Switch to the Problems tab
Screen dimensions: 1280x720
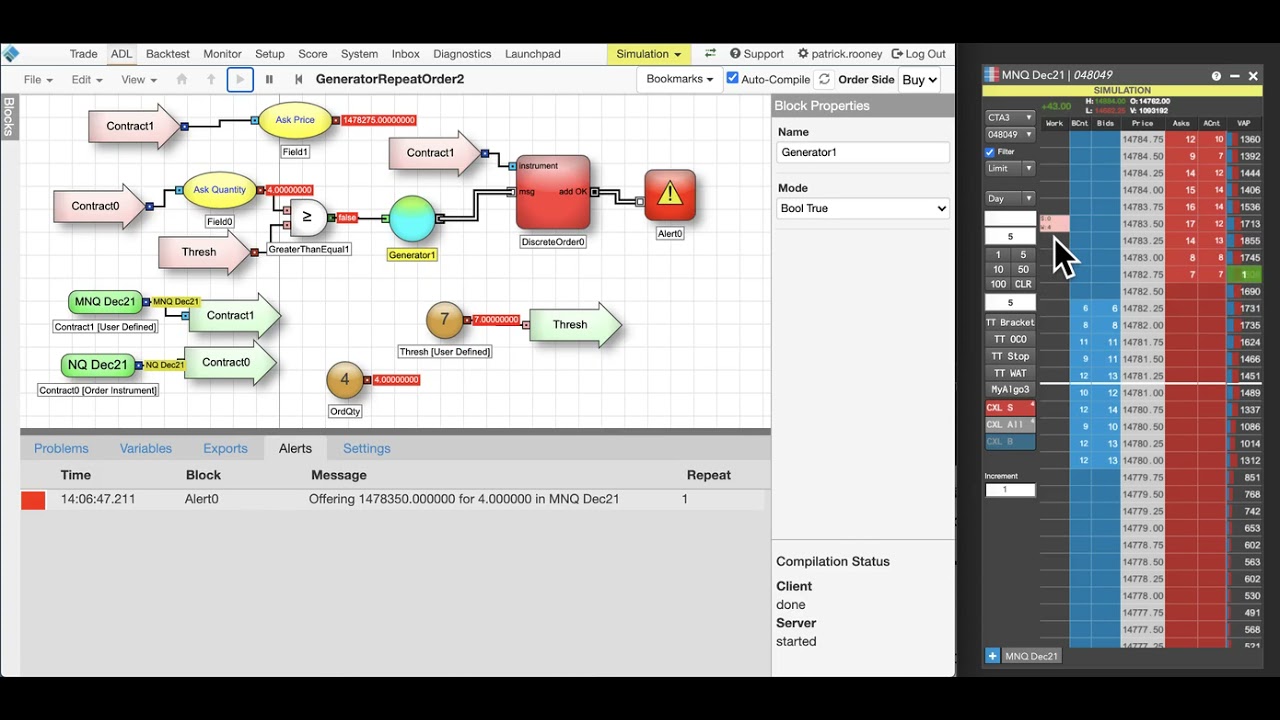tap(61, 448)
